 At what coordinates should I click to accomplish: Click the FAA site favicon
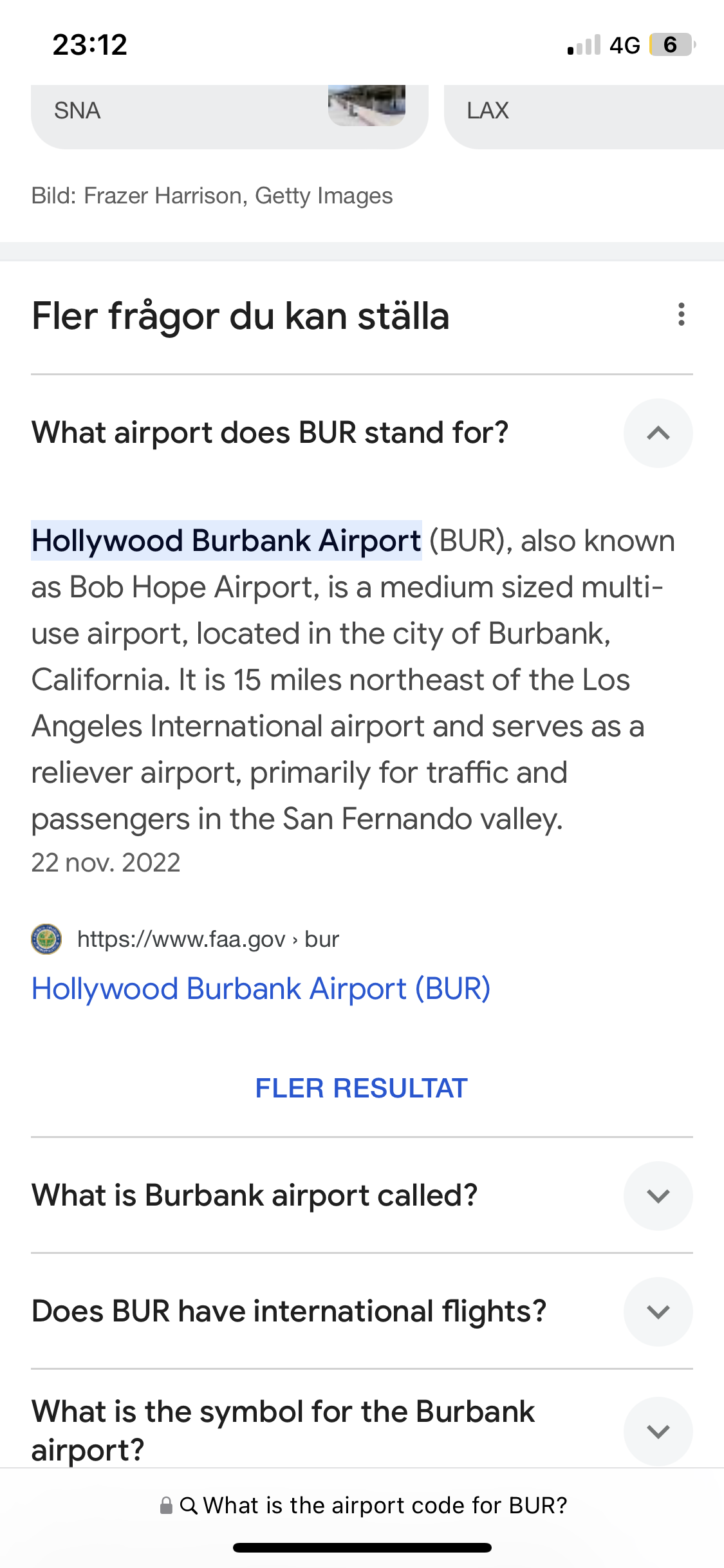pos(46,939)
